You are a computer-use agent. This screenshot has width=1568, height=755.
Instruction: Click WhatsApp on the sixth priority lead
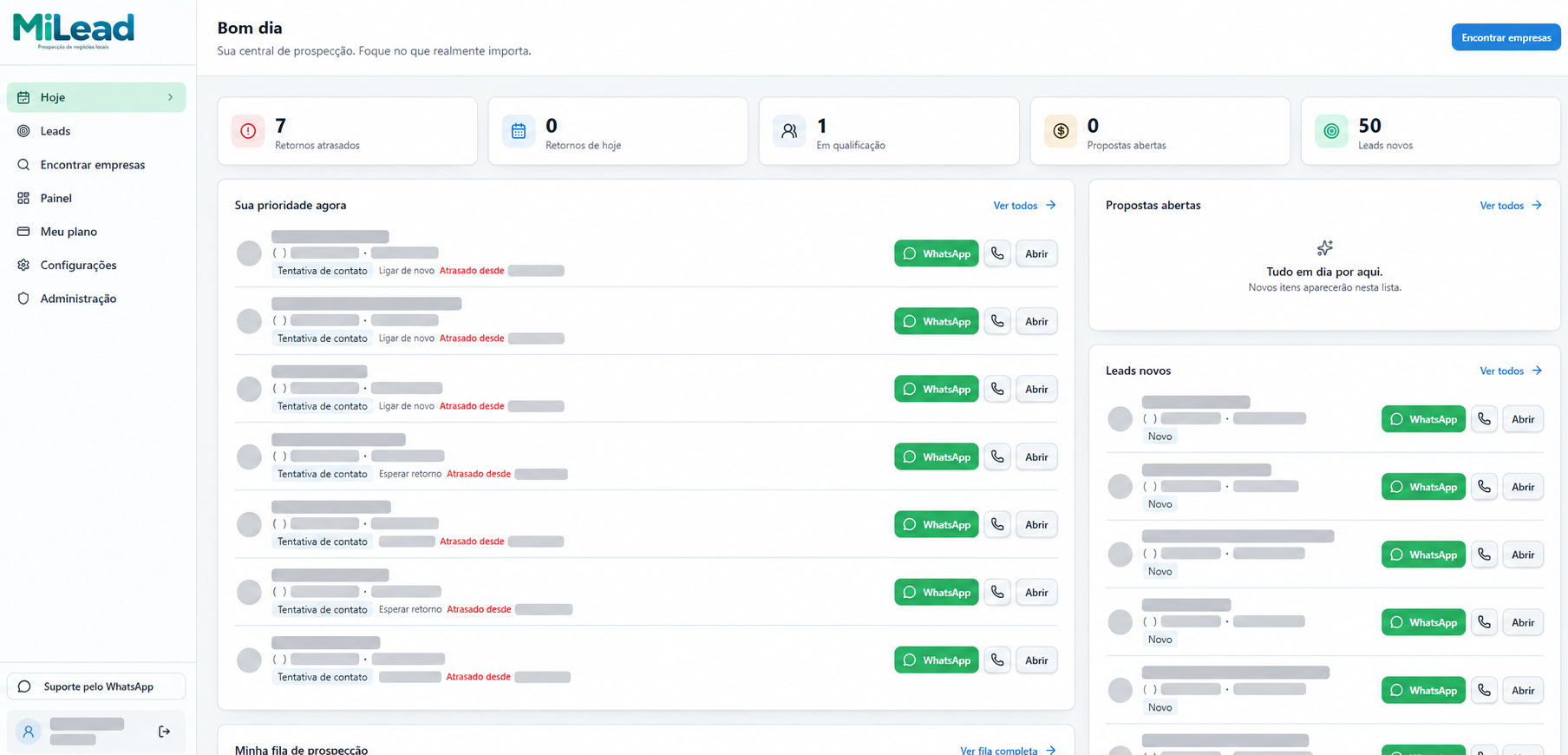tap(937, 592)
